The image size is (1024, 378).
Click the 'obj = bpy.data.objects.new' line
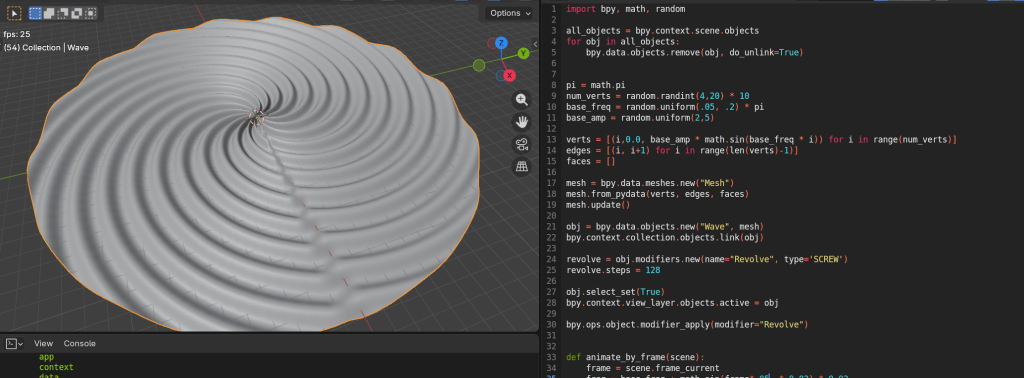pyautogui.click(x=665, y=227)
